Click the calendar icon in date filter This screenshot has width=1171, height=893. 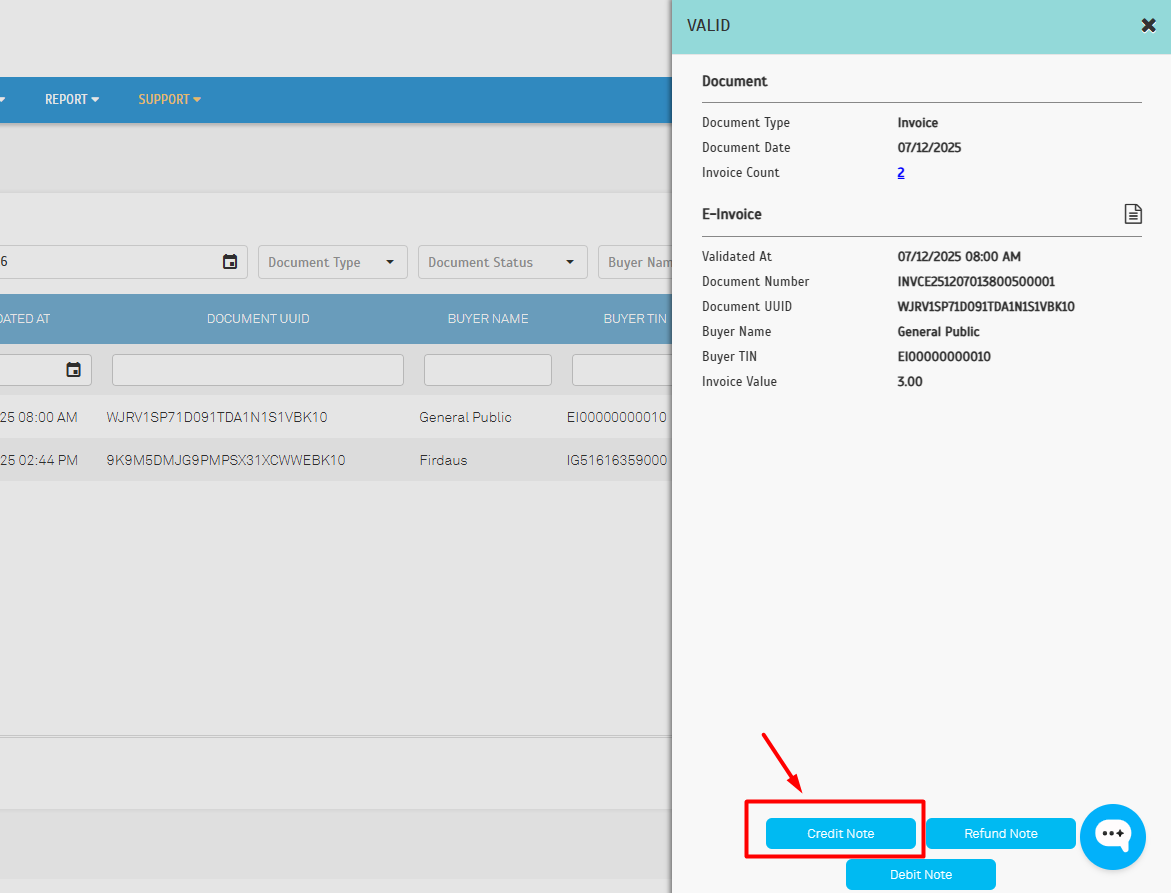(x=230, y=262)
